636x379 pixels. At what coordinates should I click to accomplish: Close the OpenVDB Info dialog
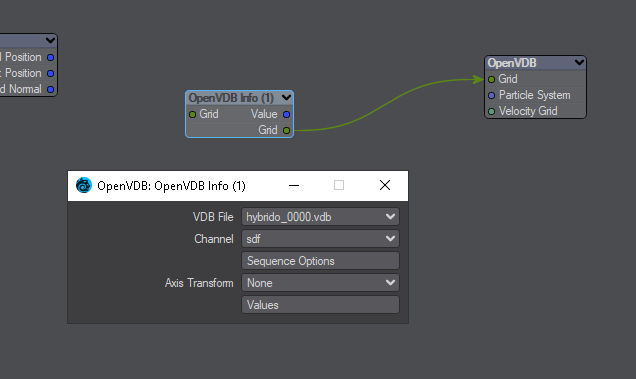pos(385,185)
